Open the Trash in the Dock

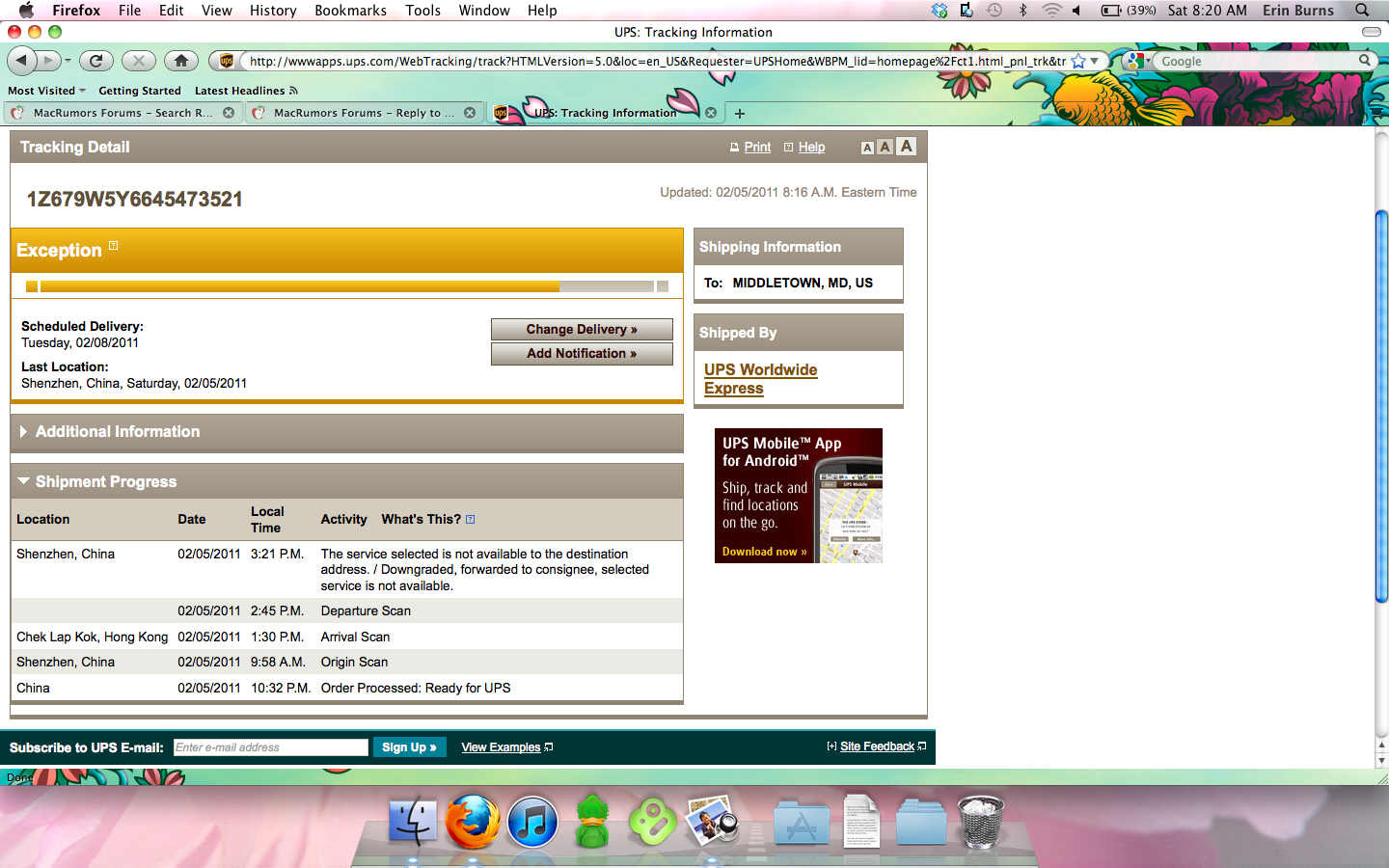pyautogui.click(x=981, y=822)
